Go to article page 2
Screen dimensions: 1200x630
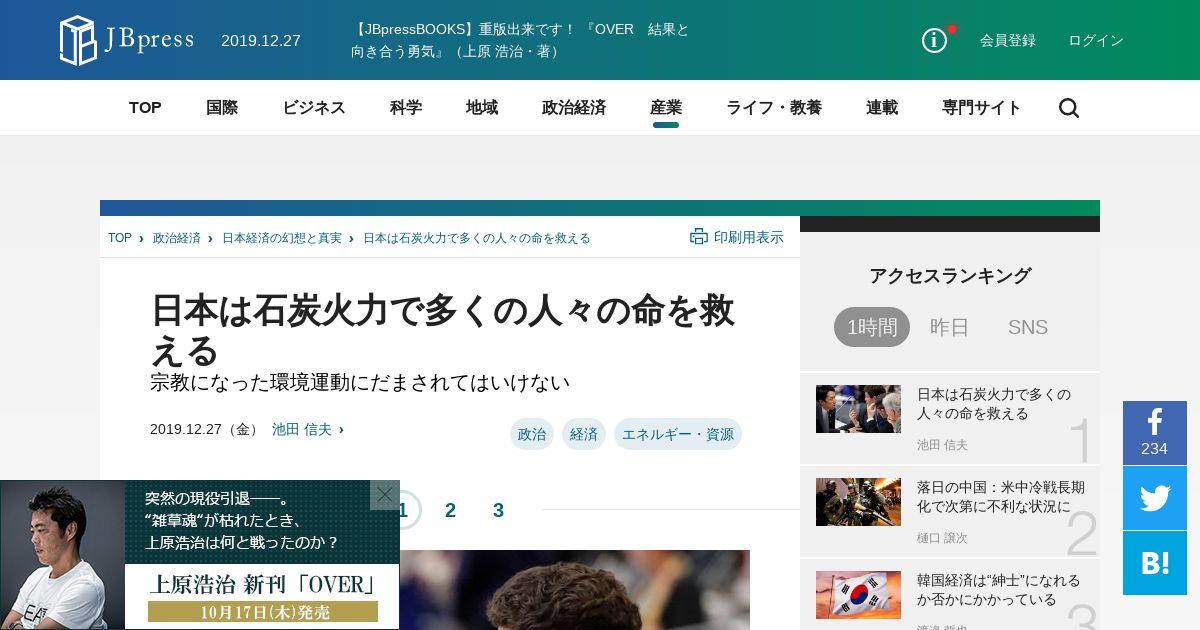[450, 510]
